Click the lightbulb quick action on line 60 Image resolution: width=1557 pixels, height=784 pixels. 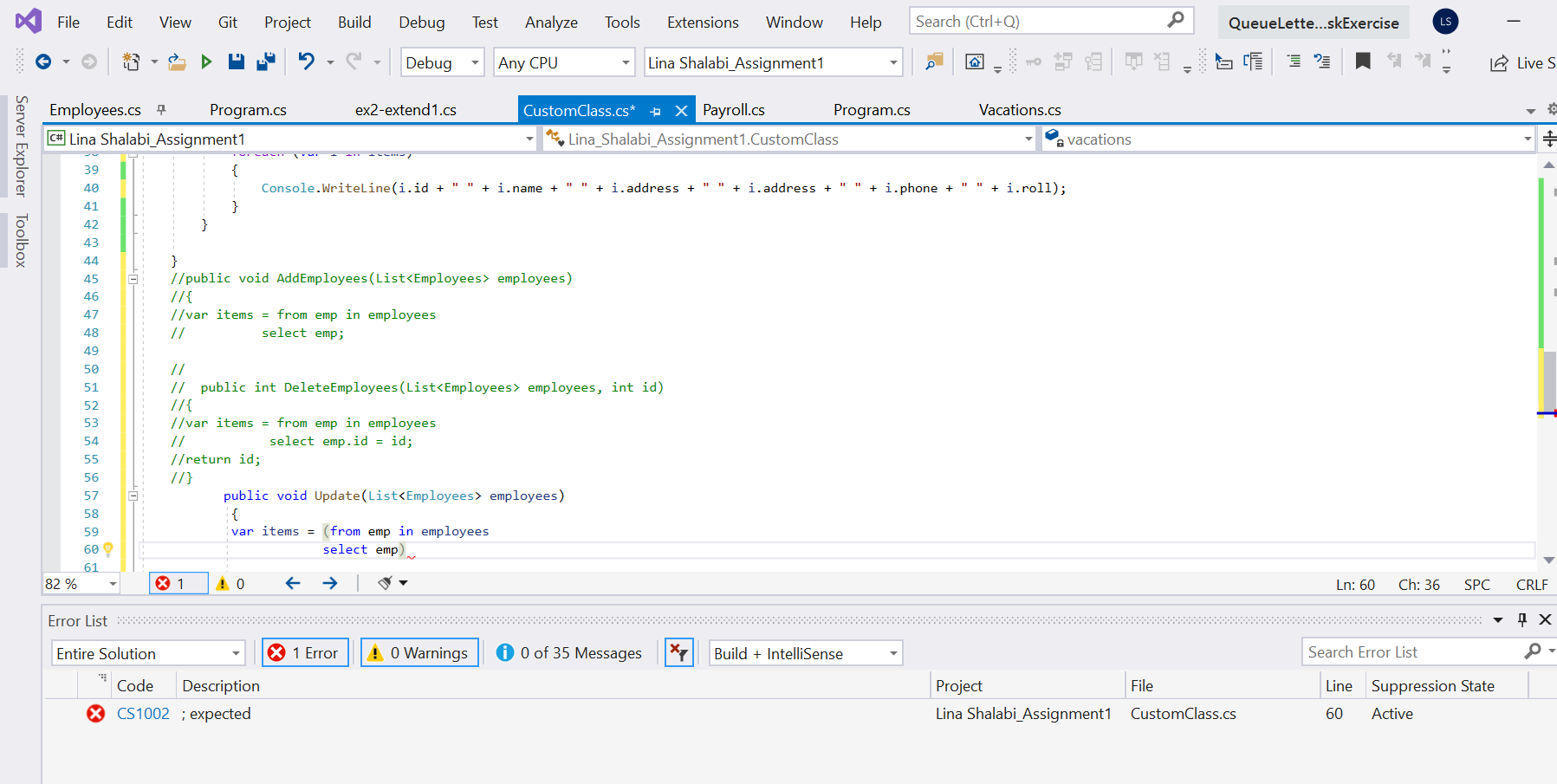[108, 549]
